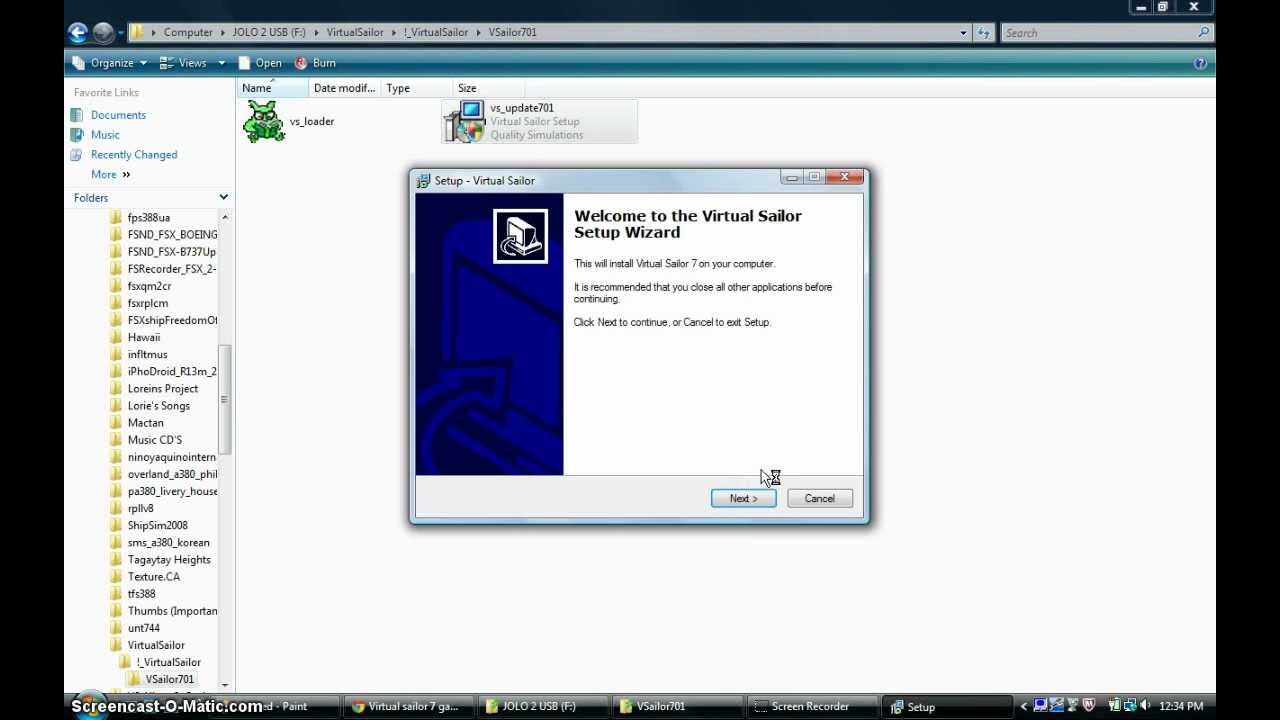Image resolution: width=1280 pixels, height=720 pixels.
Task: Click the Setup wizard installer logo image
Action: [x=520, y=236]
